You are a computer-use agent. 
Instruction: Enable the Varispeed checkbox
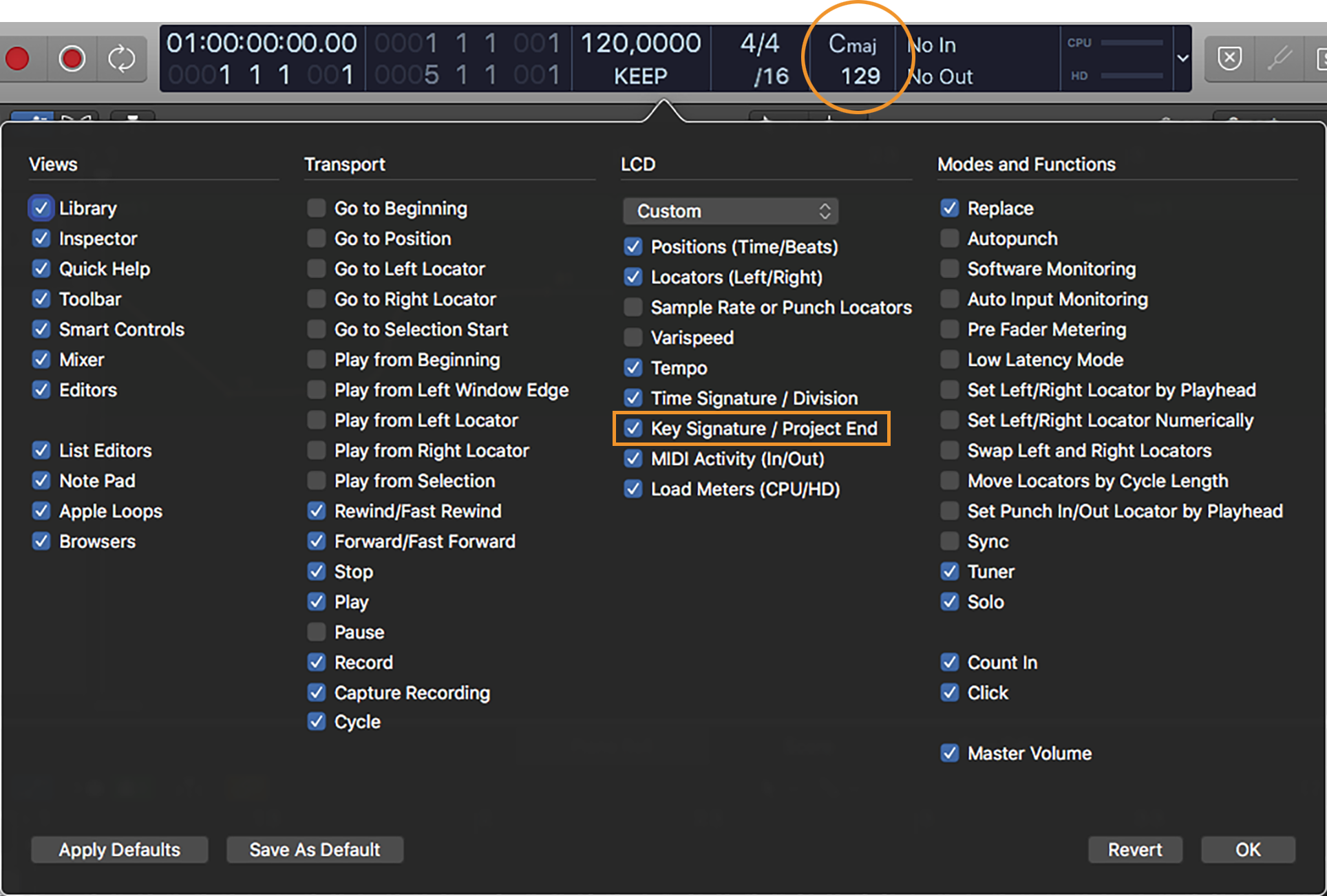coord(633,337)
